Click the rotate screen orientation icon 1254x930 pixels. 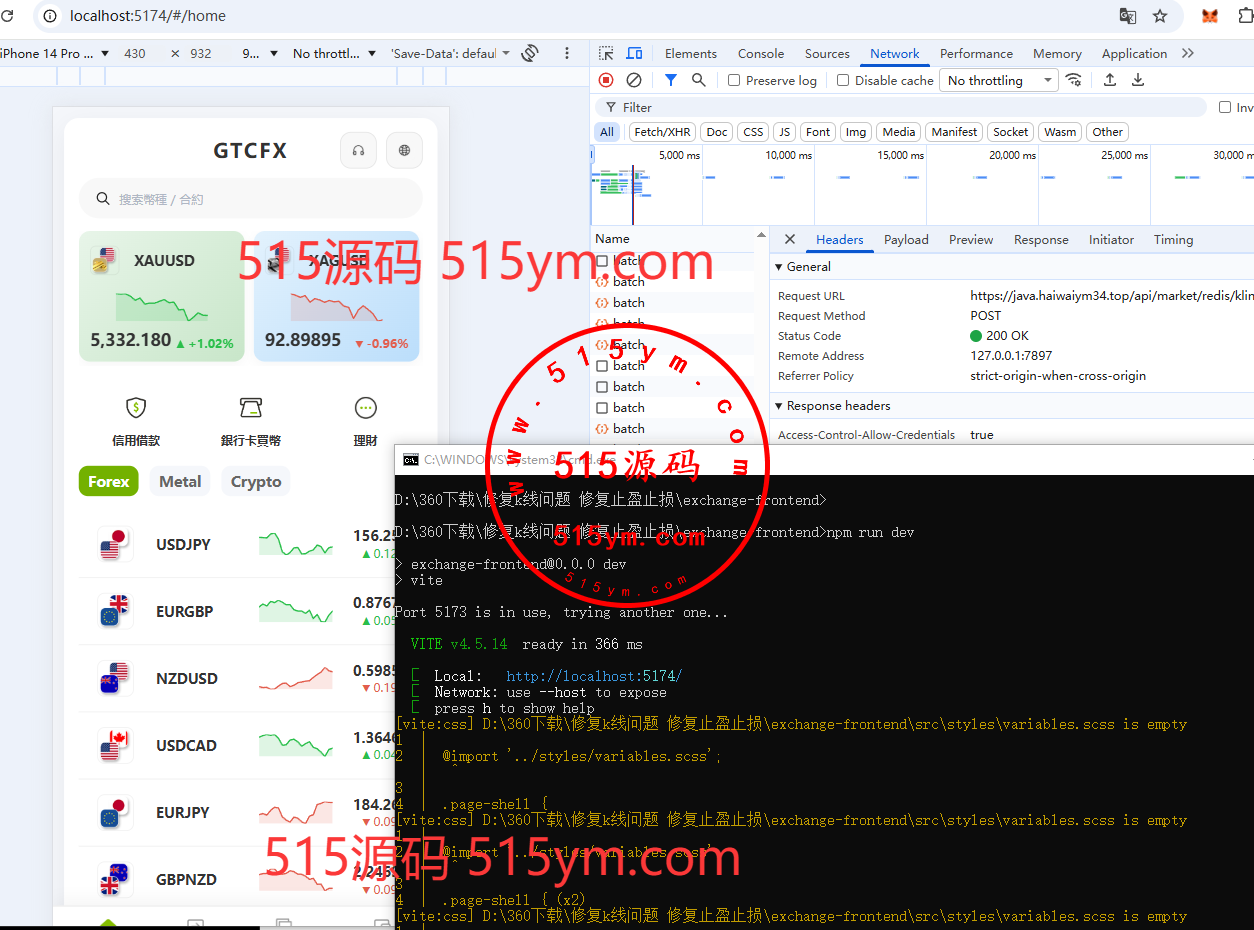(530, 54)
